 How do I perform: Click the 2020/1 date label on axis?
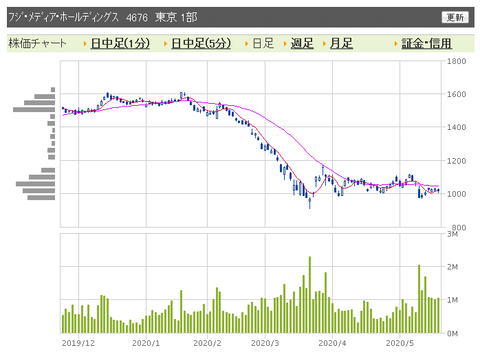(146, 343)
